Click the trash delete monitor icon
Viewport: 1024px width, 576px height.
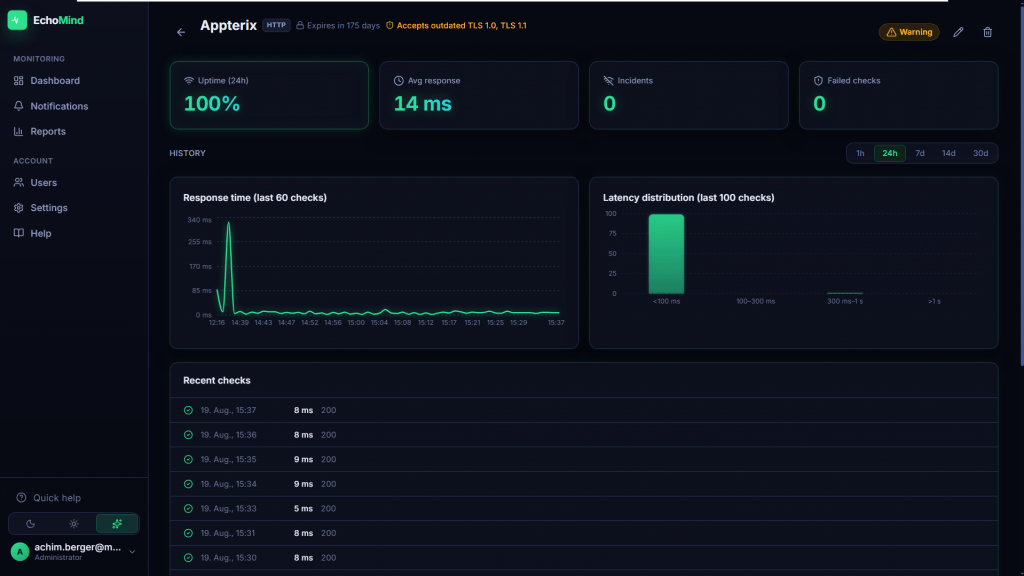click(x=987, y=32)
